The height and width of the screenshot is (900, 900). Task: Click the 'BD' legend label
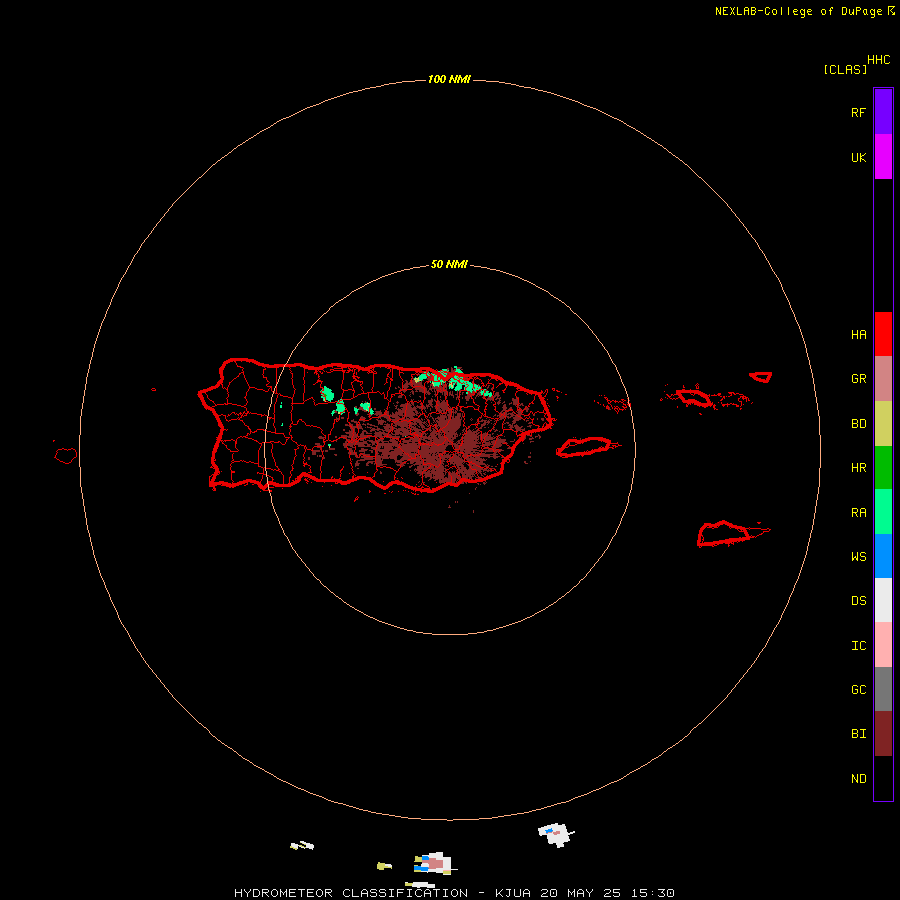pos(859,424)
